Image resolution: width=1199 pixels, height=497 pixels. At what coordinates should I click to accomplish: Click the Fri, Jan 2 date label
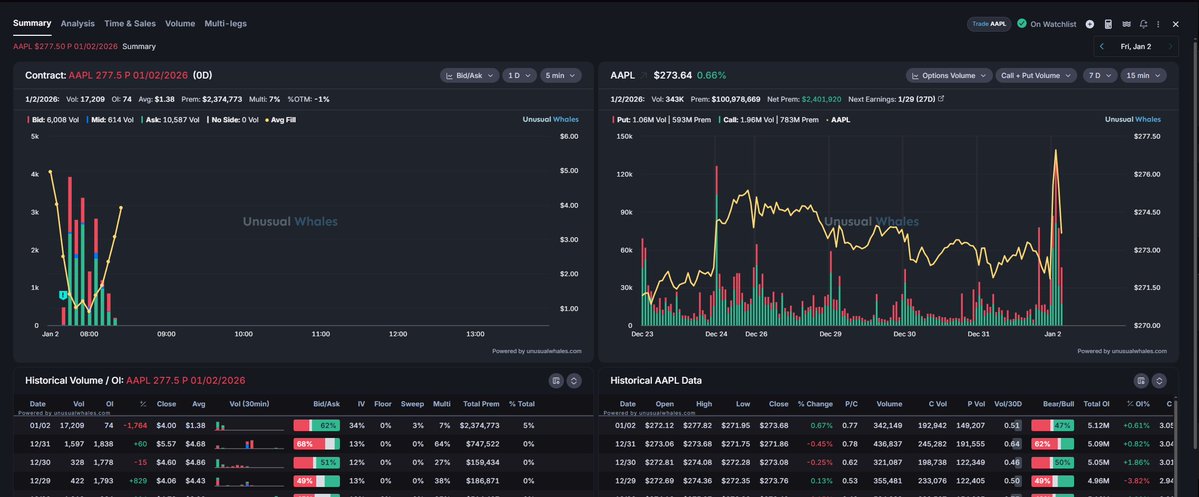coord(1136,47)
